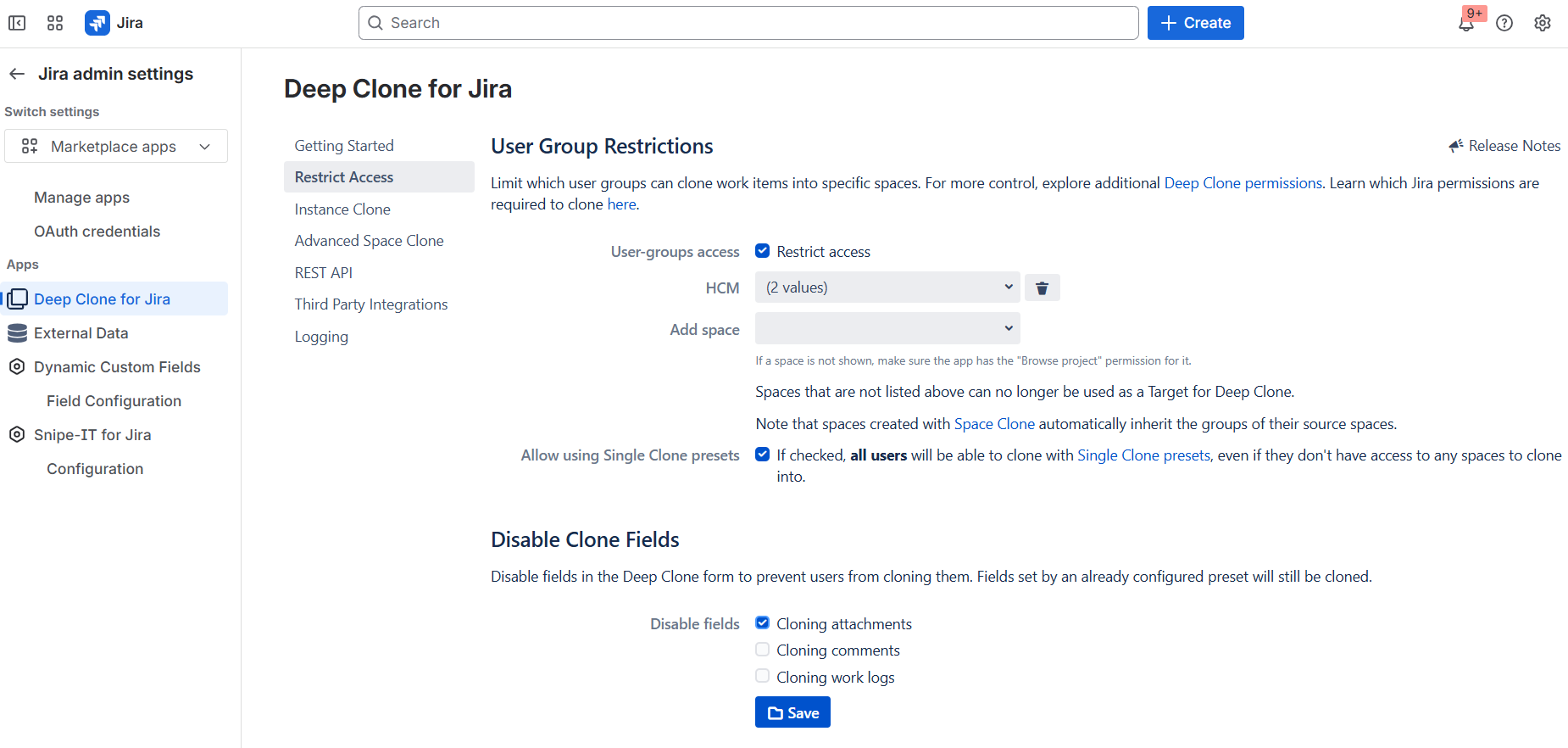Open the app switcher grid icon
1568x748 pixels.
tap(55, 23)
